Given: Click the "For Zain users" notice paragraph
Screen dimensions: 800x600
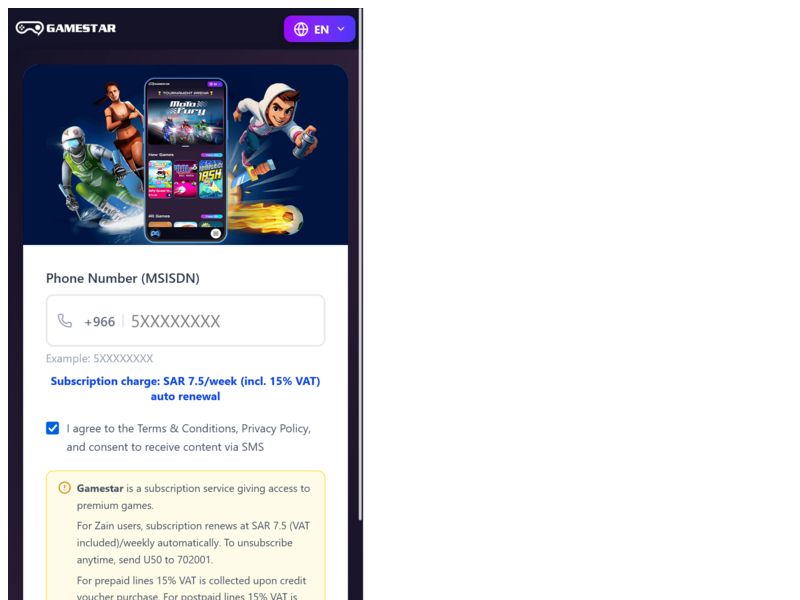Looking at the screenshot, I should click(193, 542).
